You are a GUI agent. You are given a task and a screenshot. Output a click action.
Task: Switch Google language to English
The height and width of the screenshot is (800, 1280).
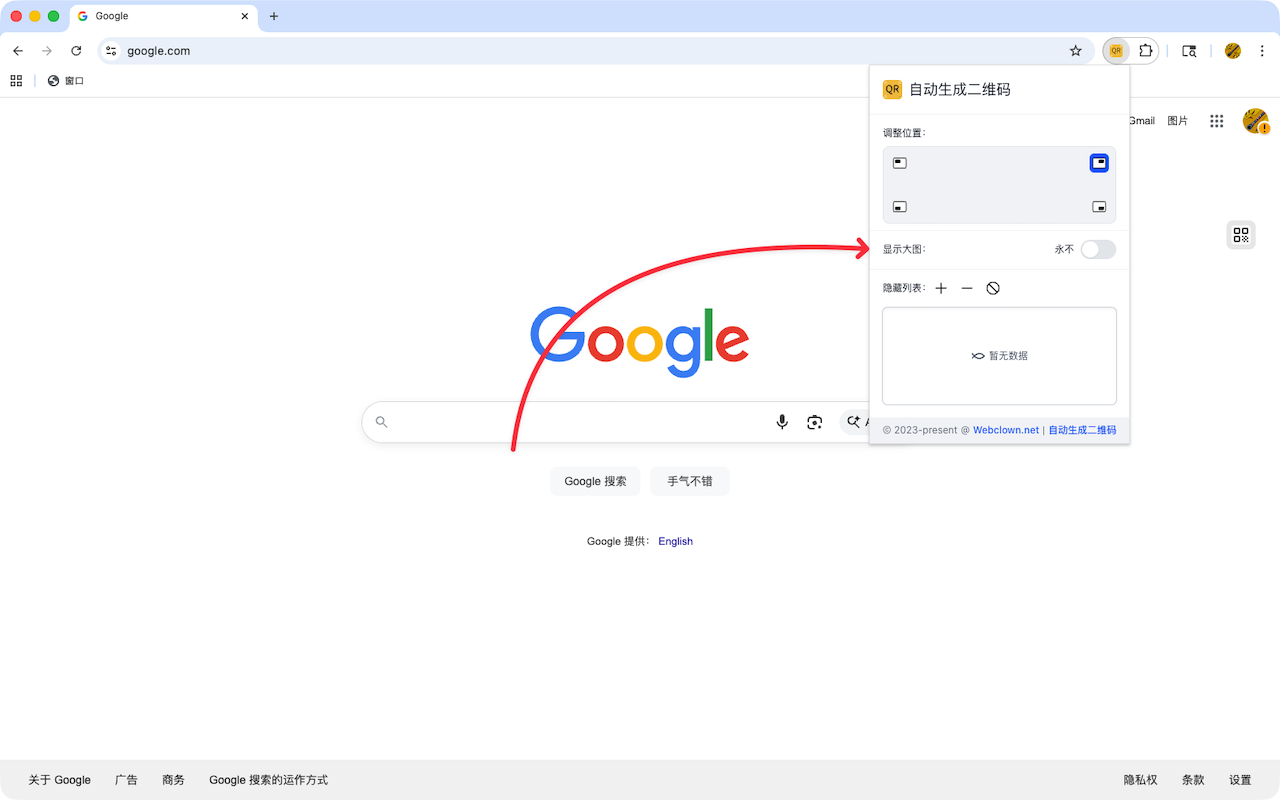[675, 541]
